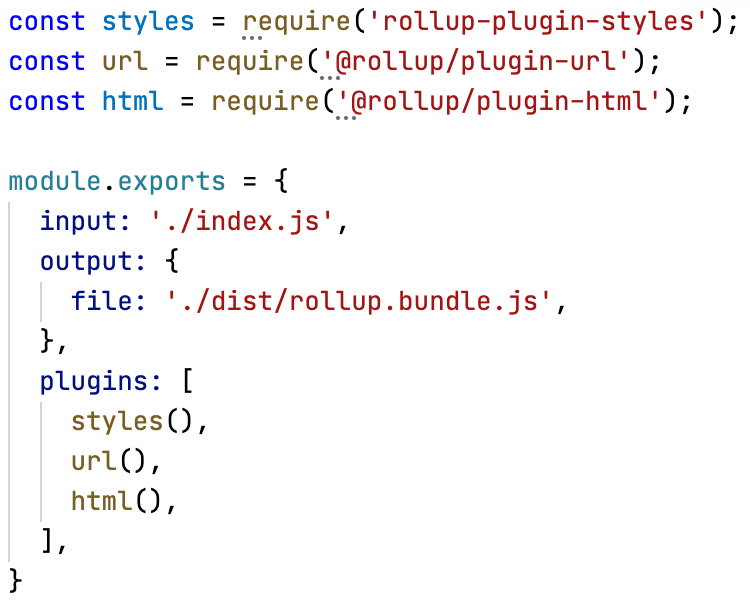Click the './index.js' string

coord(242,221)
